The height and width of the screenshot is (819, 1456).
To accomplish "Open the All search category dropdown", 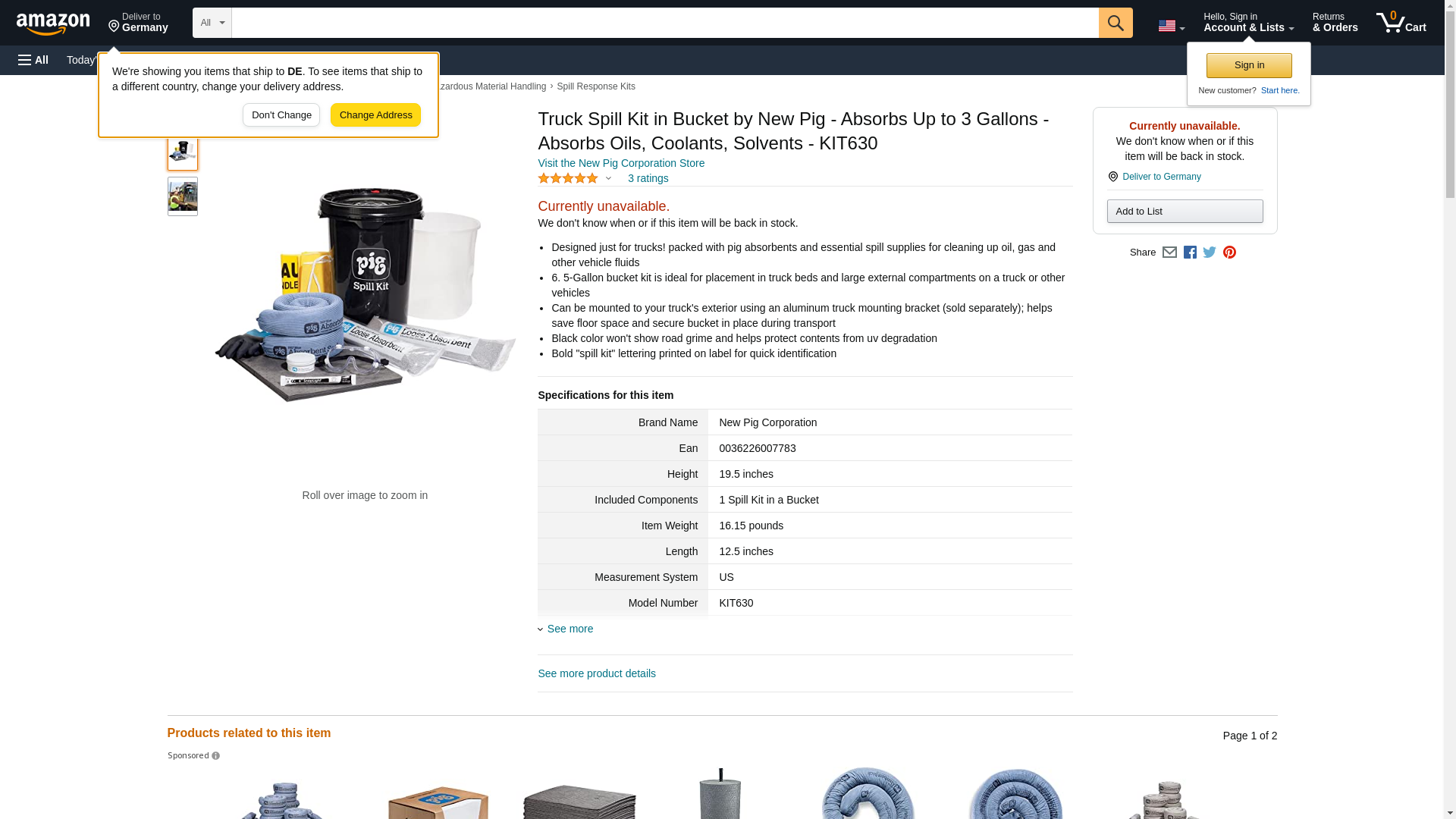I will [x=212, y=23].
